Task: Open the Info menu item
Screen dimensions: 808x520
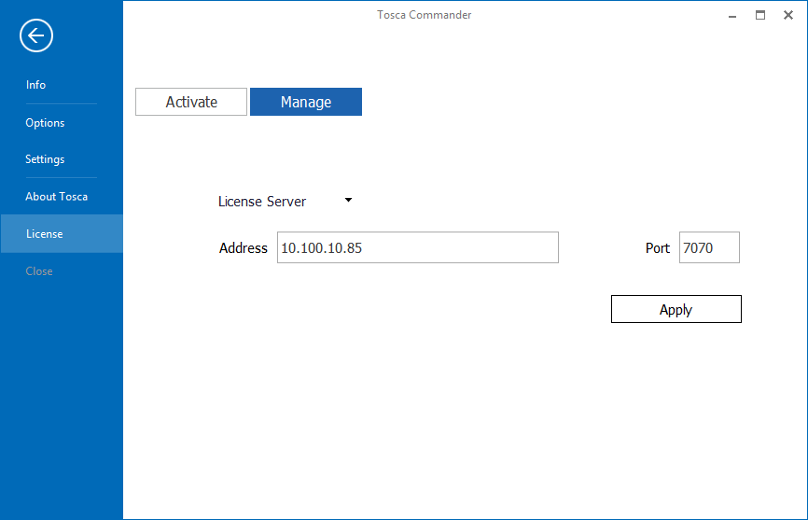Action: (x=36, y=85)
